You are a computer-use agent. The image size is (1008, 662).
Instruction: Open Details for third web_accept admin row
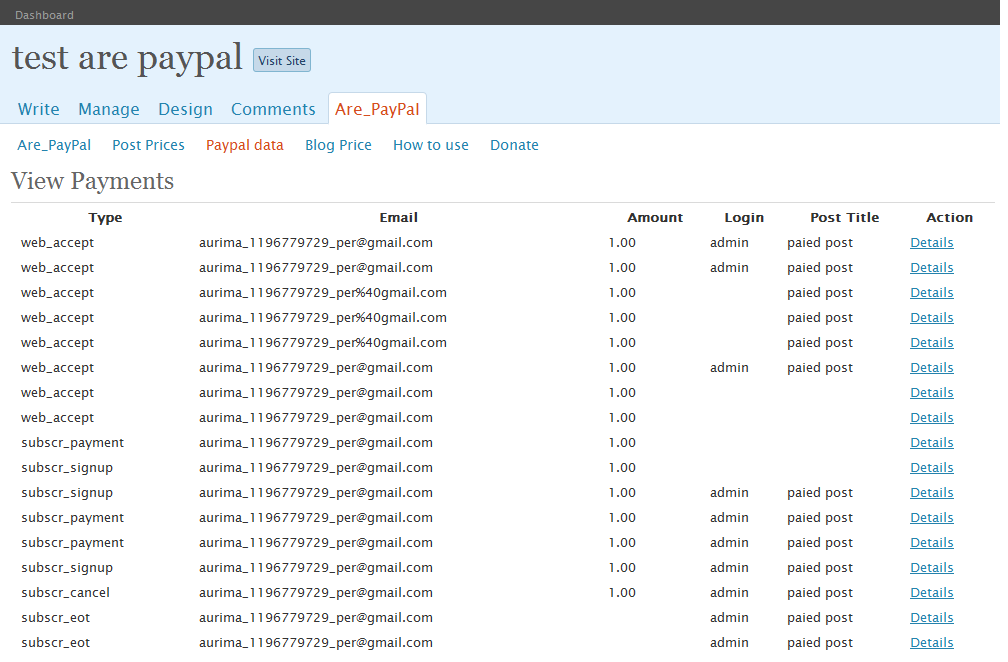click(x=932, y=368)
